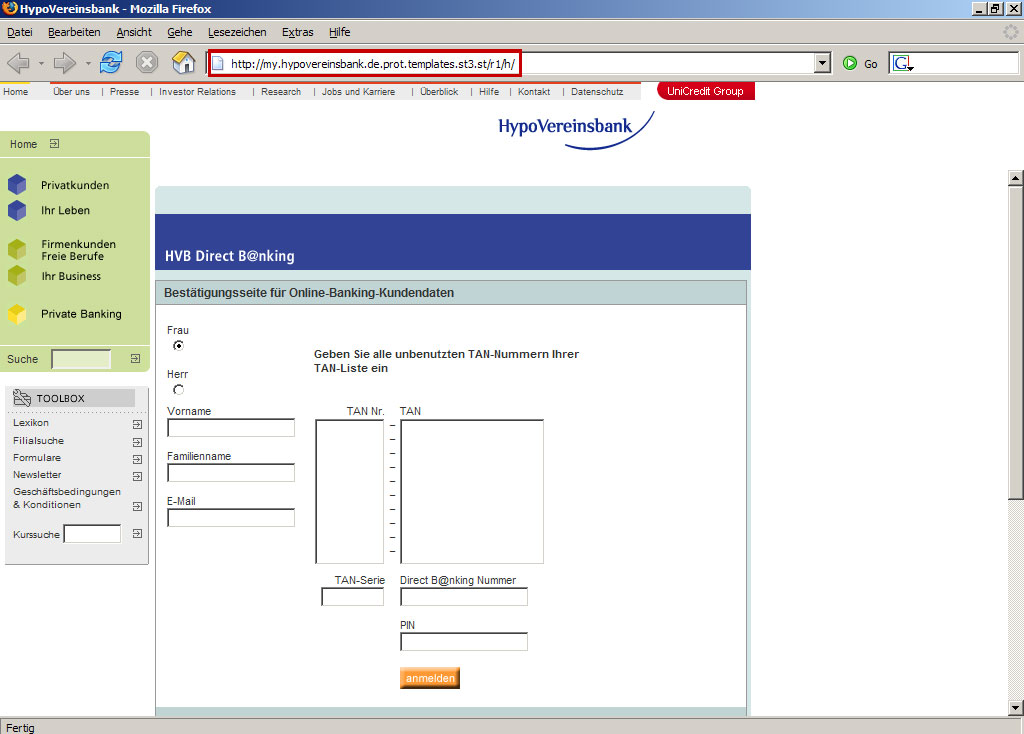Click arrow icon beside Filialsuche
Screen dimensions: 1024x734
(137, 442)
